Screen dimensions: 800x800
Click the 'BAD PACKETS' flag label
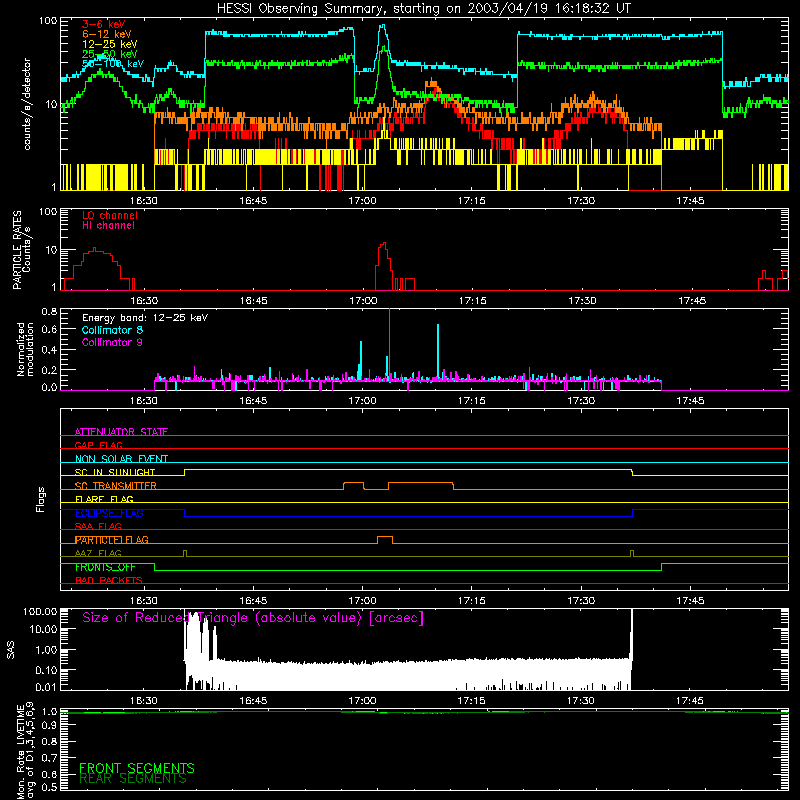click(x=109, y=580)
